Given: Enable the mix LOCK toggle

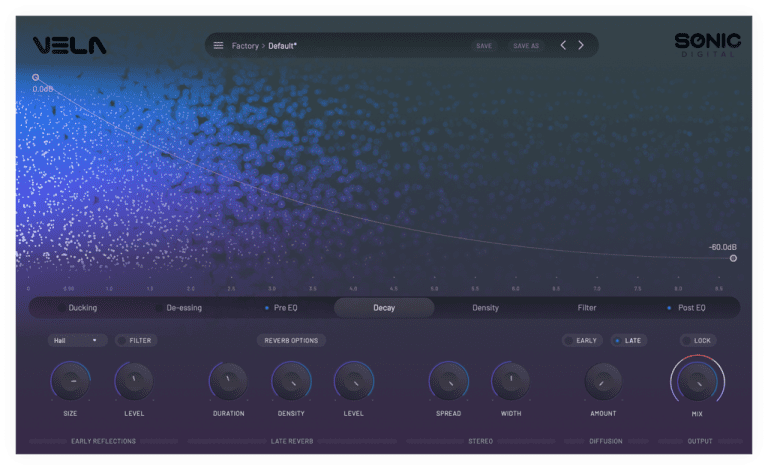Looking at the screenshot, I should point(698,340).
